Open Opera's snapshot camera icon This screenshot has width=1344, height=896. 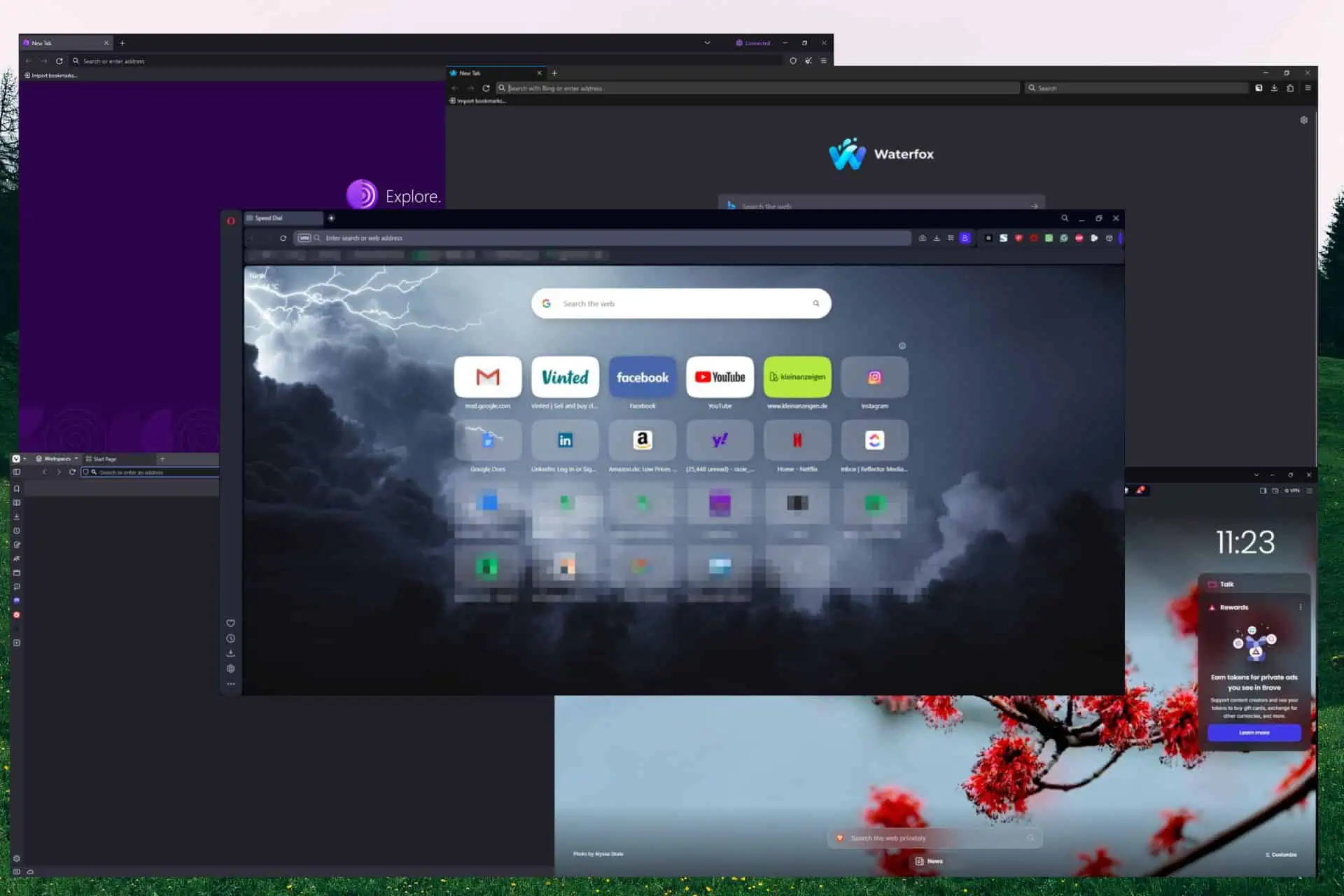[923, 238]
